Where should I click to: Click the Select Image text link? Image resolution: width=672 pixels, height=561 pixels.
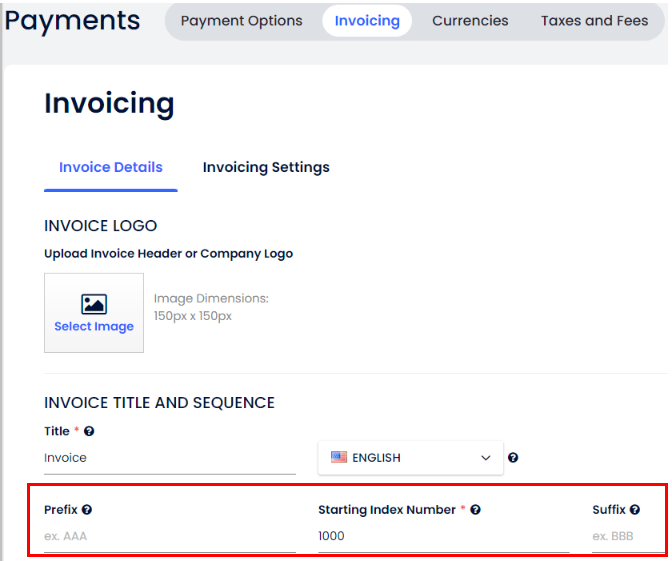click(94, 327)
